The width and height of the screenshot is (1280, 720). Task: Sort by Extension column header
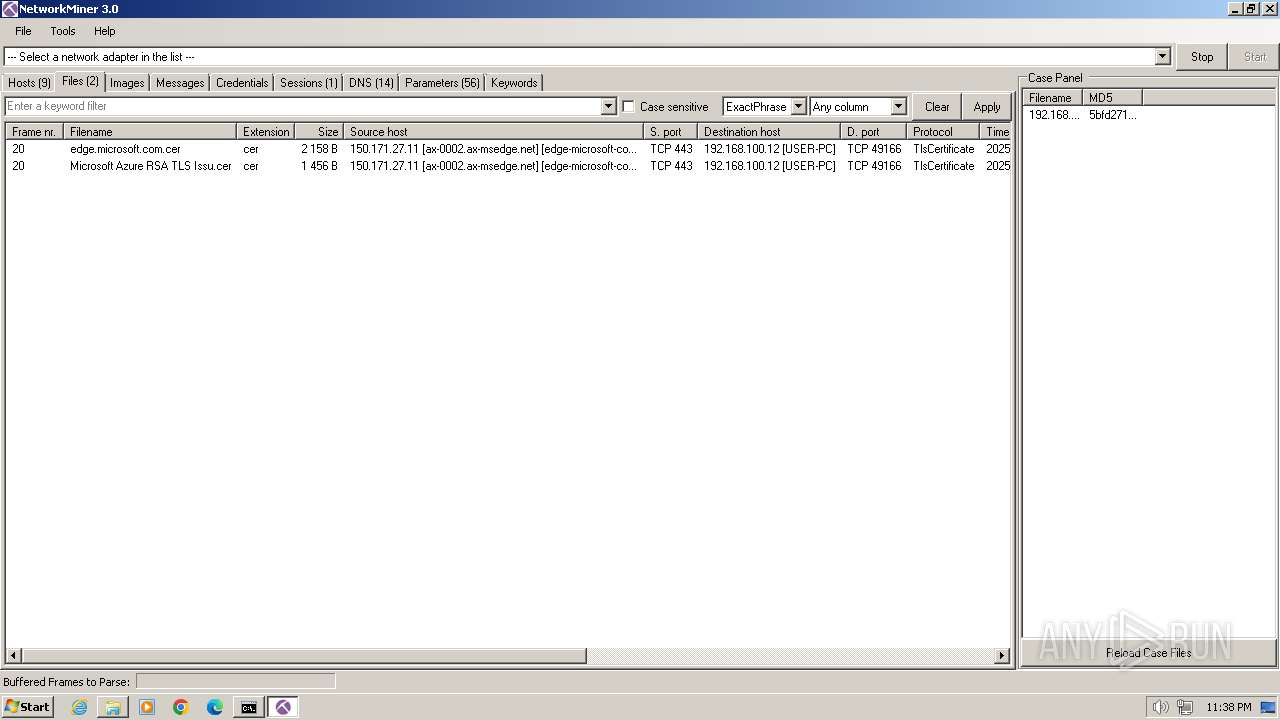pos(266,132)
